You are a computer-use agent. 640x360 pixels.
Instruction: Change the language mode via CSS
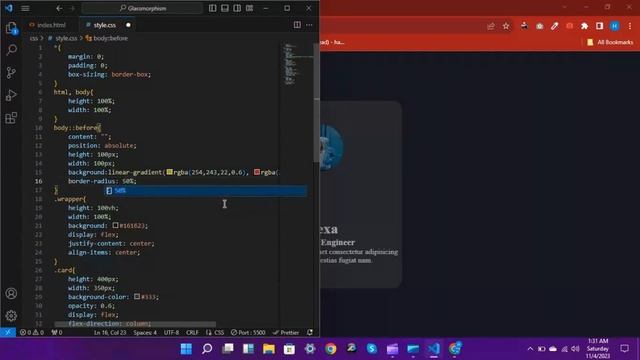pyautogui.click(x=215, y=332)
